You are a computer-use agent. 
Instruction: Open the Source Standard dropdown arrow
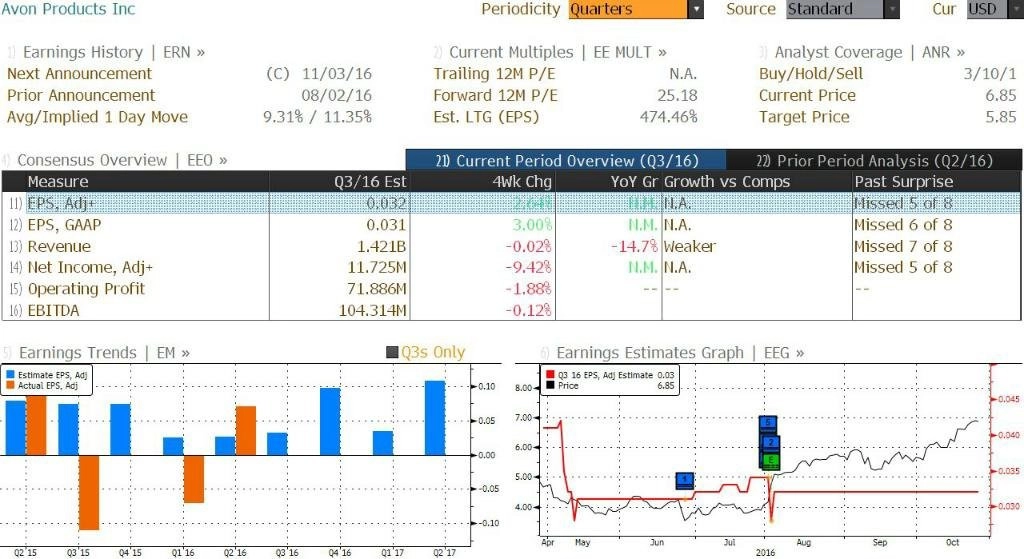pos(891,9)
